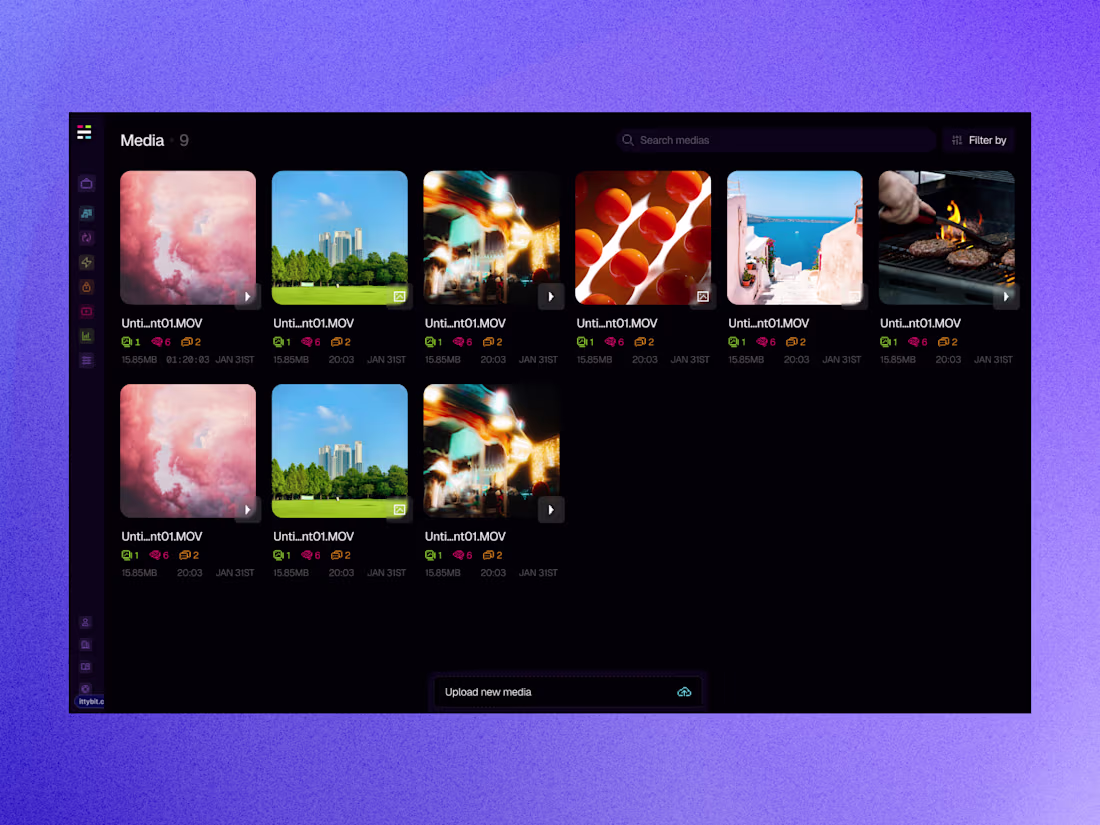Open the account profile icon near sidebar bottom
This screenshot has width=1100, height=825.
[x=86, y=621]
